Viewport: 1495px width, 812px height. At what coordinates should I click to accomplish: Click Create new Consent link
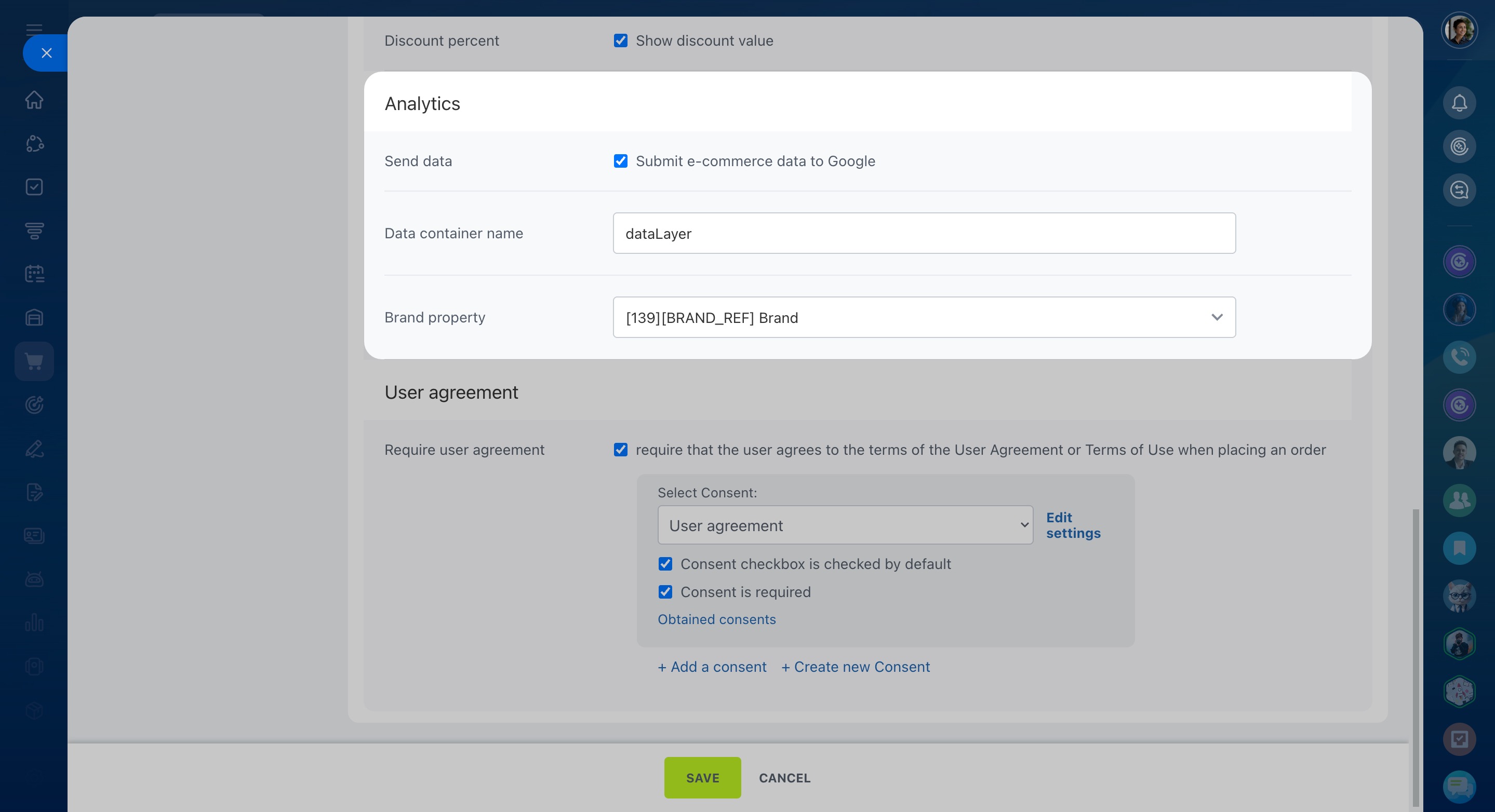tap(856, 667)
